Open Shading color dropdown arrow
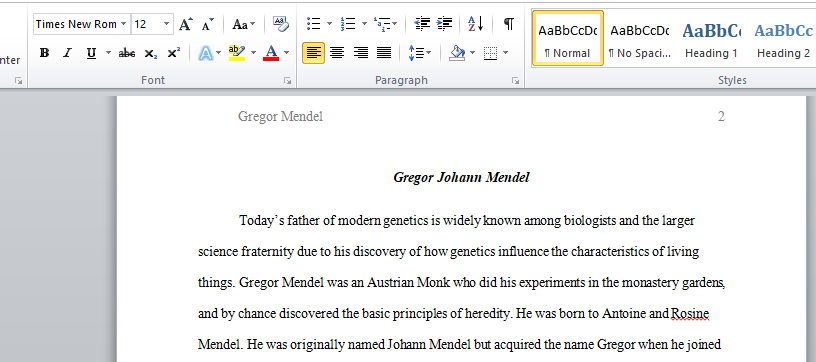 pos(473,53)
